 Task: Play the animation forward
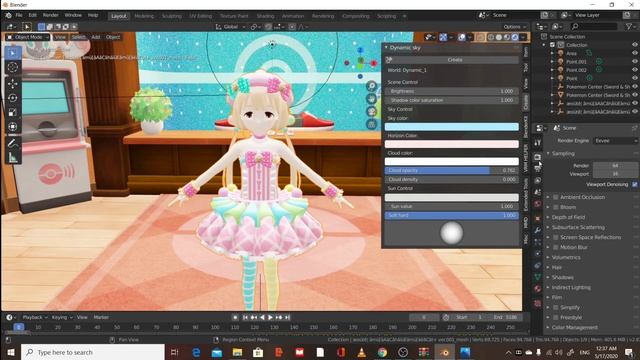click(270, 317)
